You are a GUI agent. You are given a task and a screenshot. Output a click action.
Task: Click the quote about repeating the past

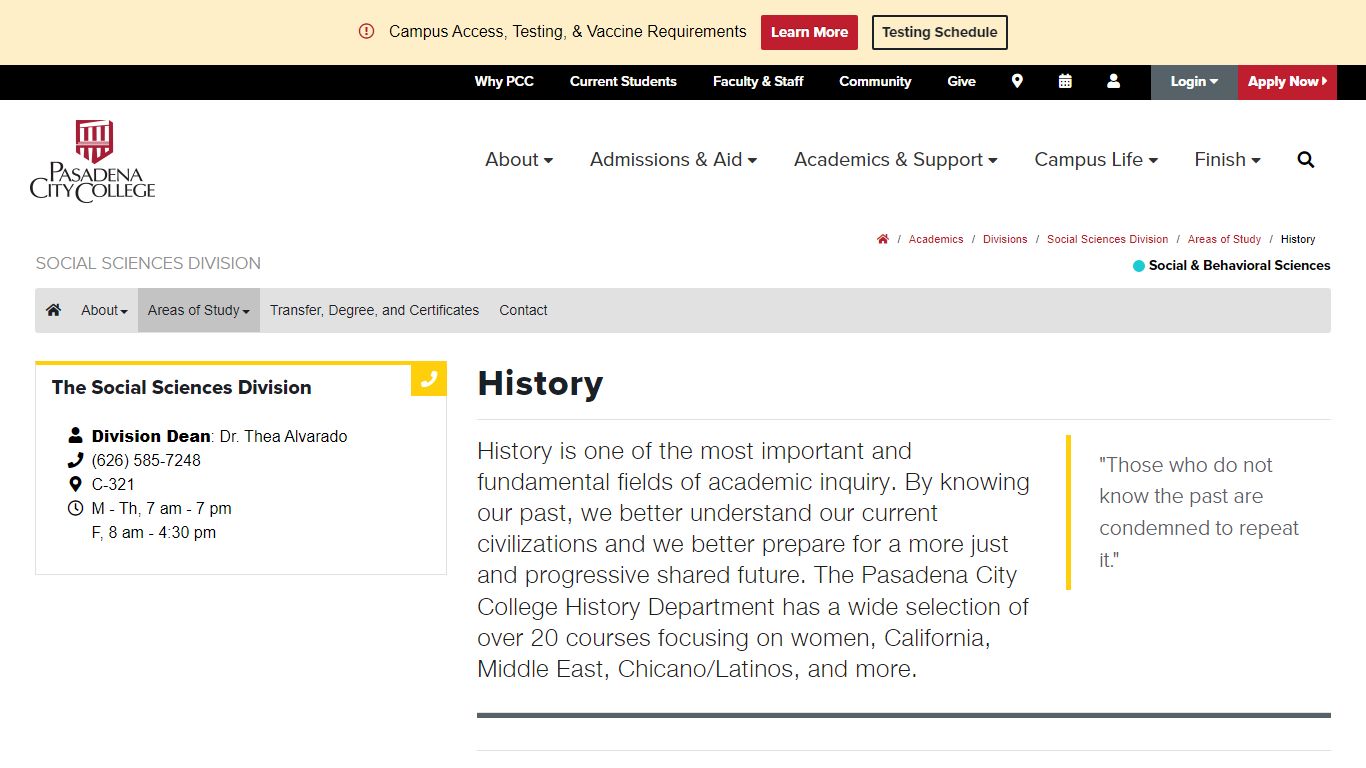[1199, 512]
